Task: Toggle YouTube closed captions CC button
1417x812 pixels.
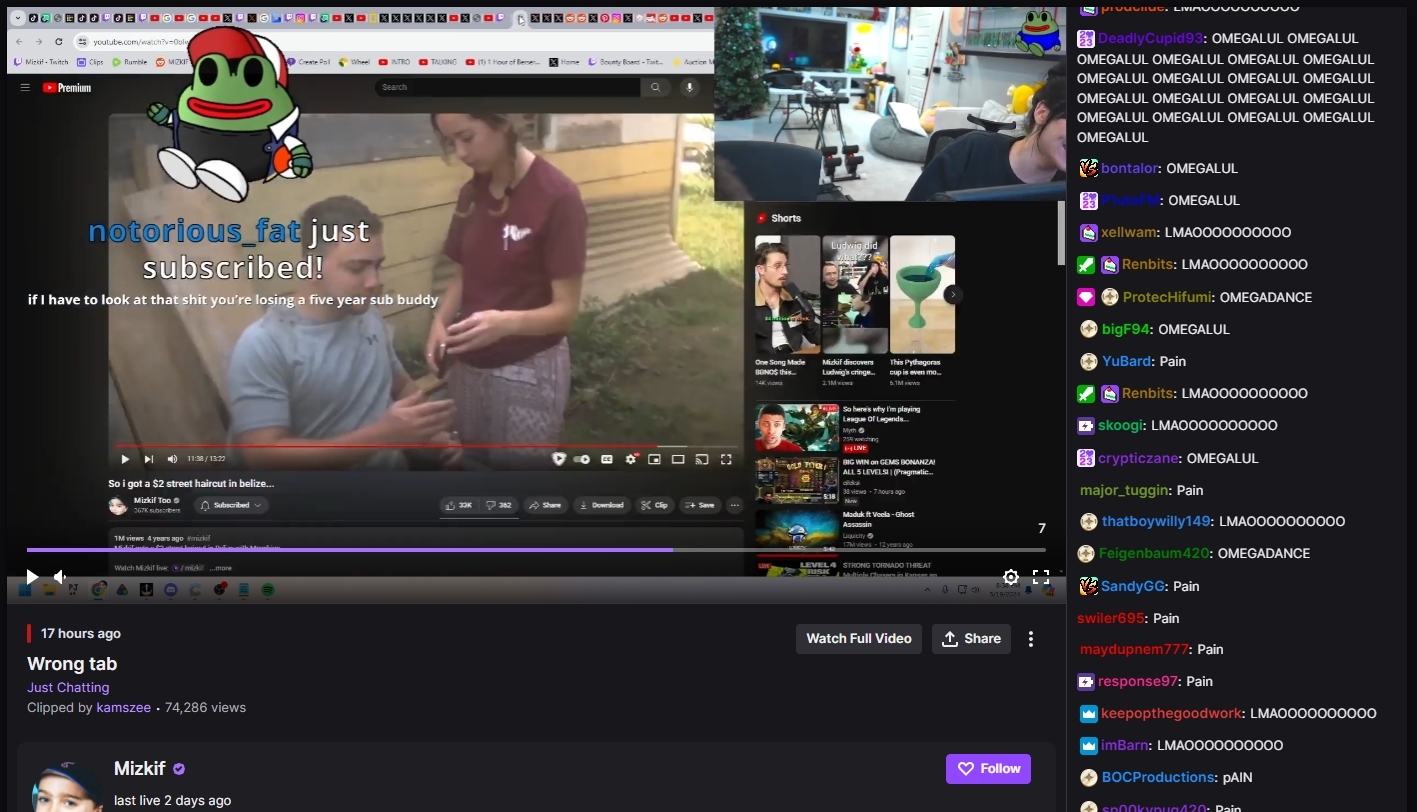Action: [606, 459]
